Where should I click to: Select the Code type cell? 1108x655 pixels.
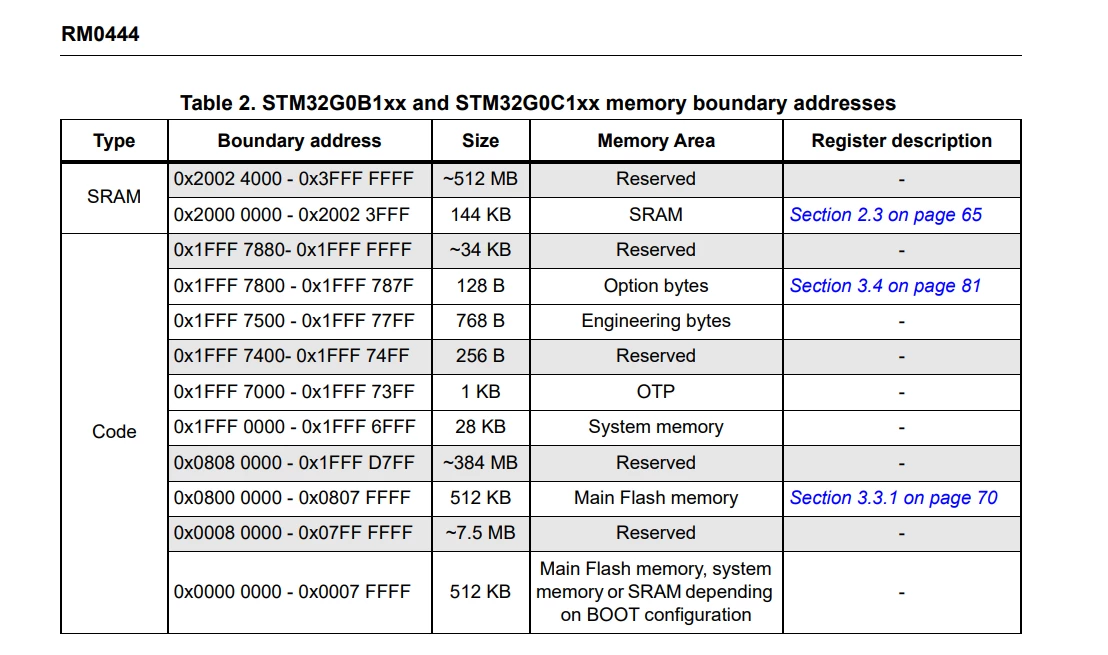(114, 432)
